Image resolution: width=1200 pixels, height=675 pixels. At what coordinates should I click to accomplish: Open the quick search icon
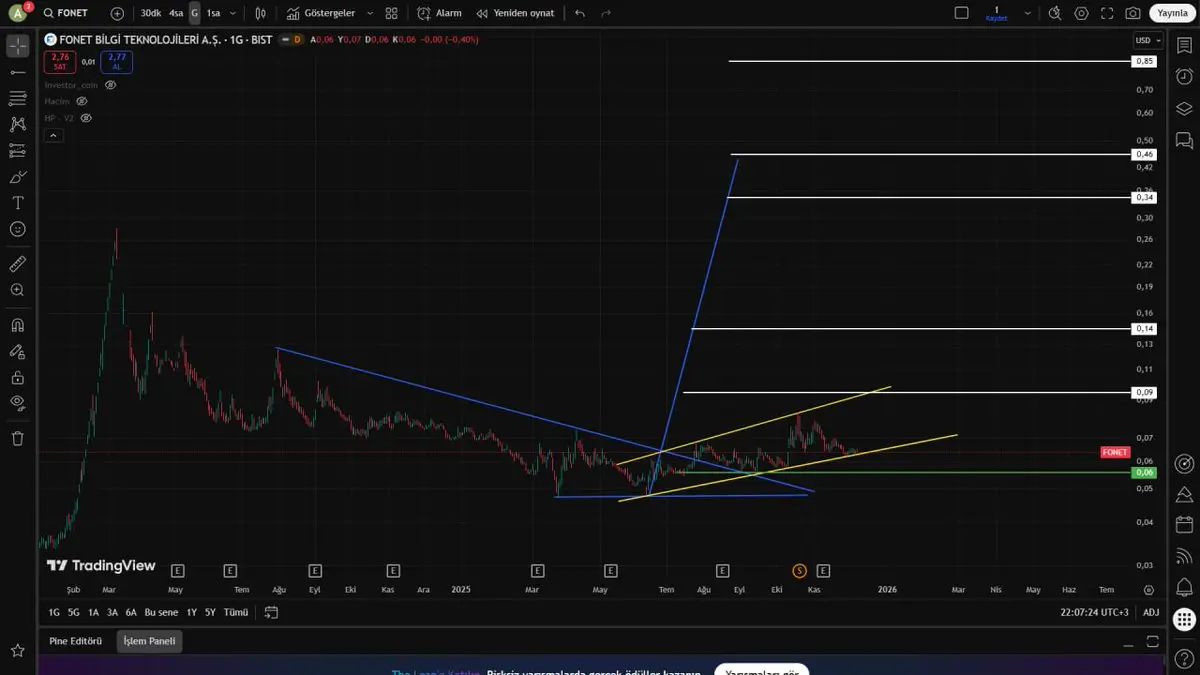(1056, 13)
